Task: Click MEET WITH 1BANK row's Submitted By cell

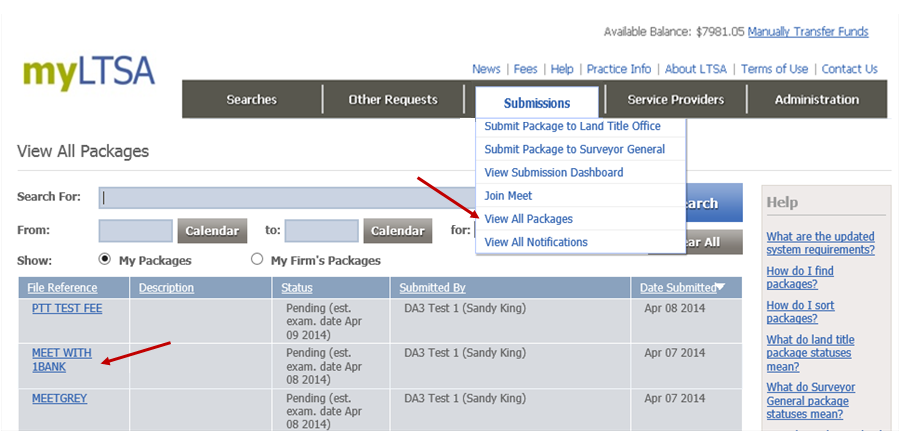Action: pyautogui.click(x=465, y=353)
